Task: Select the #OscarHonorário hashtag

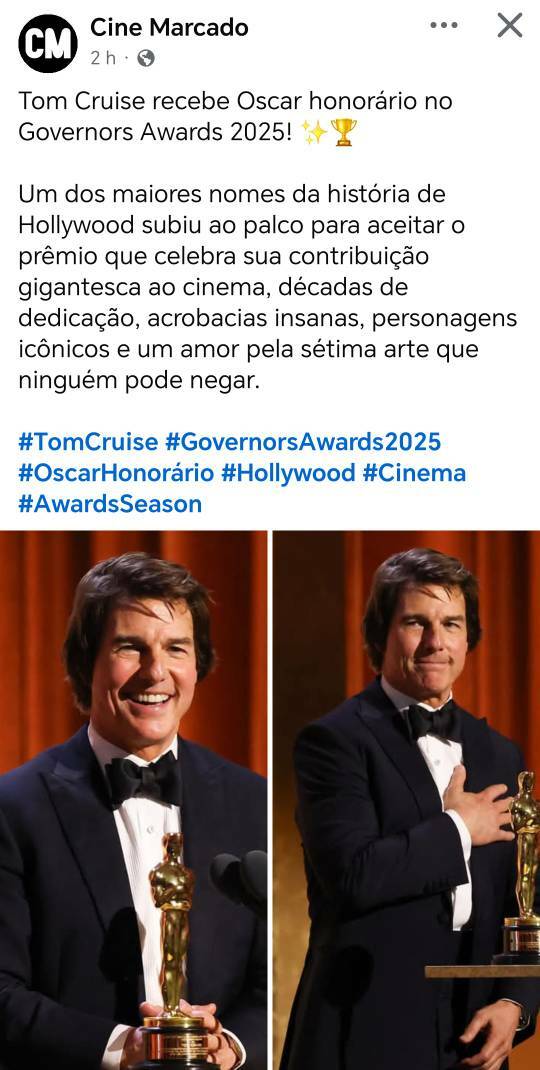Action: [116, 473]
